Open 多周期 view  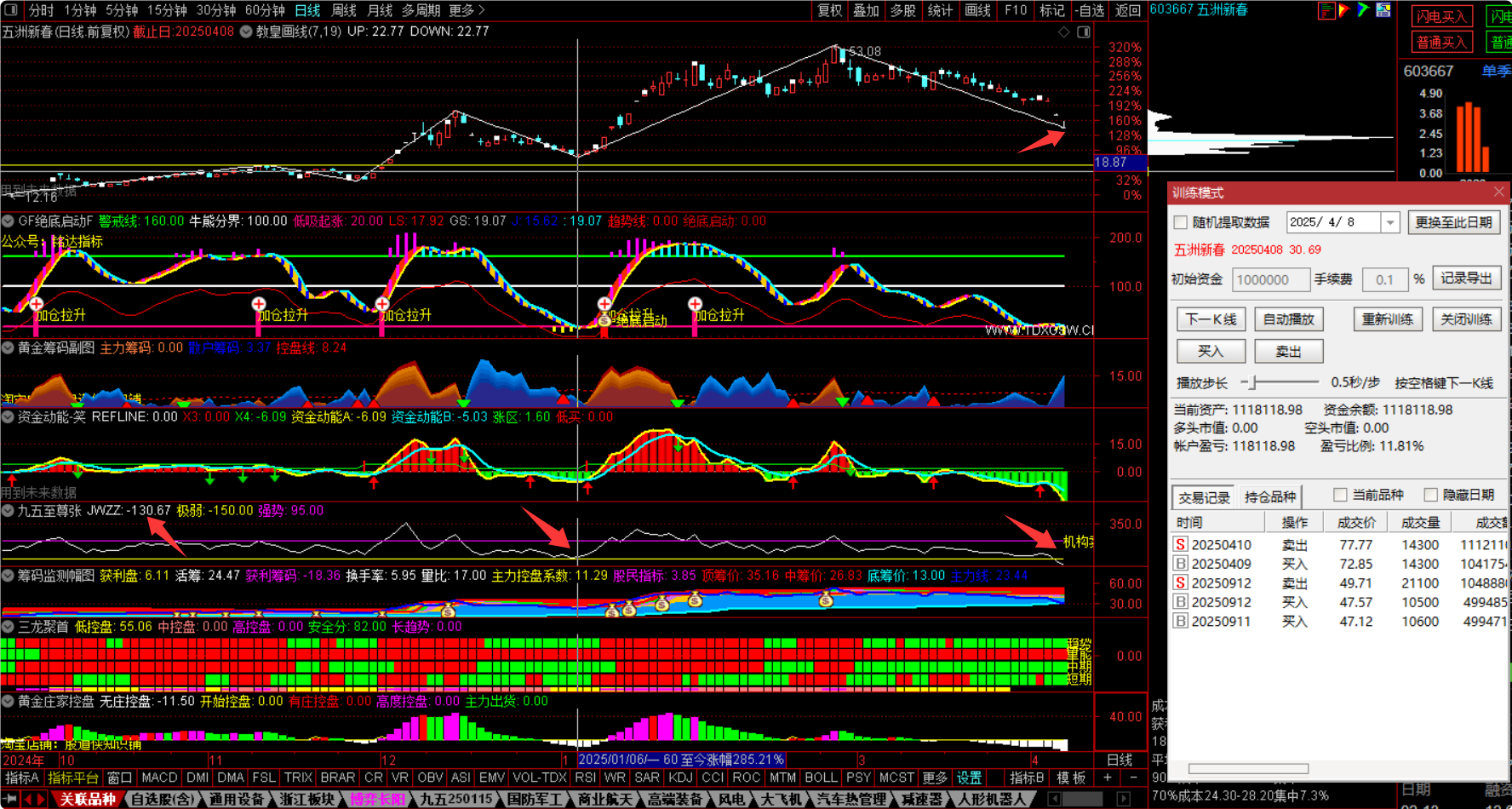(421, 10)
